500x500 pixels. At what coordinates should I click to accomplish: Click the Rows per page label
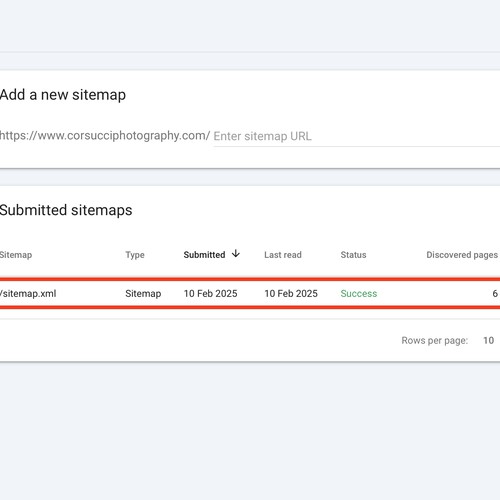(435, 340)
